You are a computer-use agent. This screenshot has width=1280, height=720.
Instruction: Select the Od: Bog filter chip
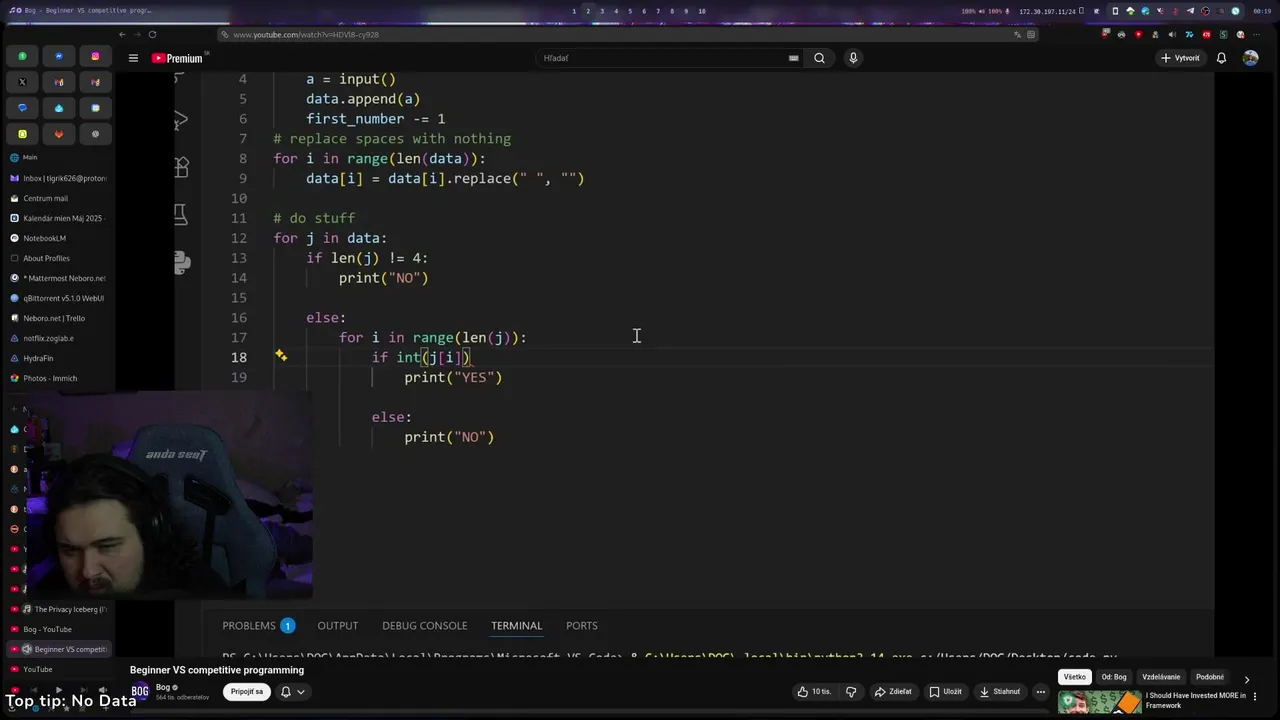pos(1114,677)
